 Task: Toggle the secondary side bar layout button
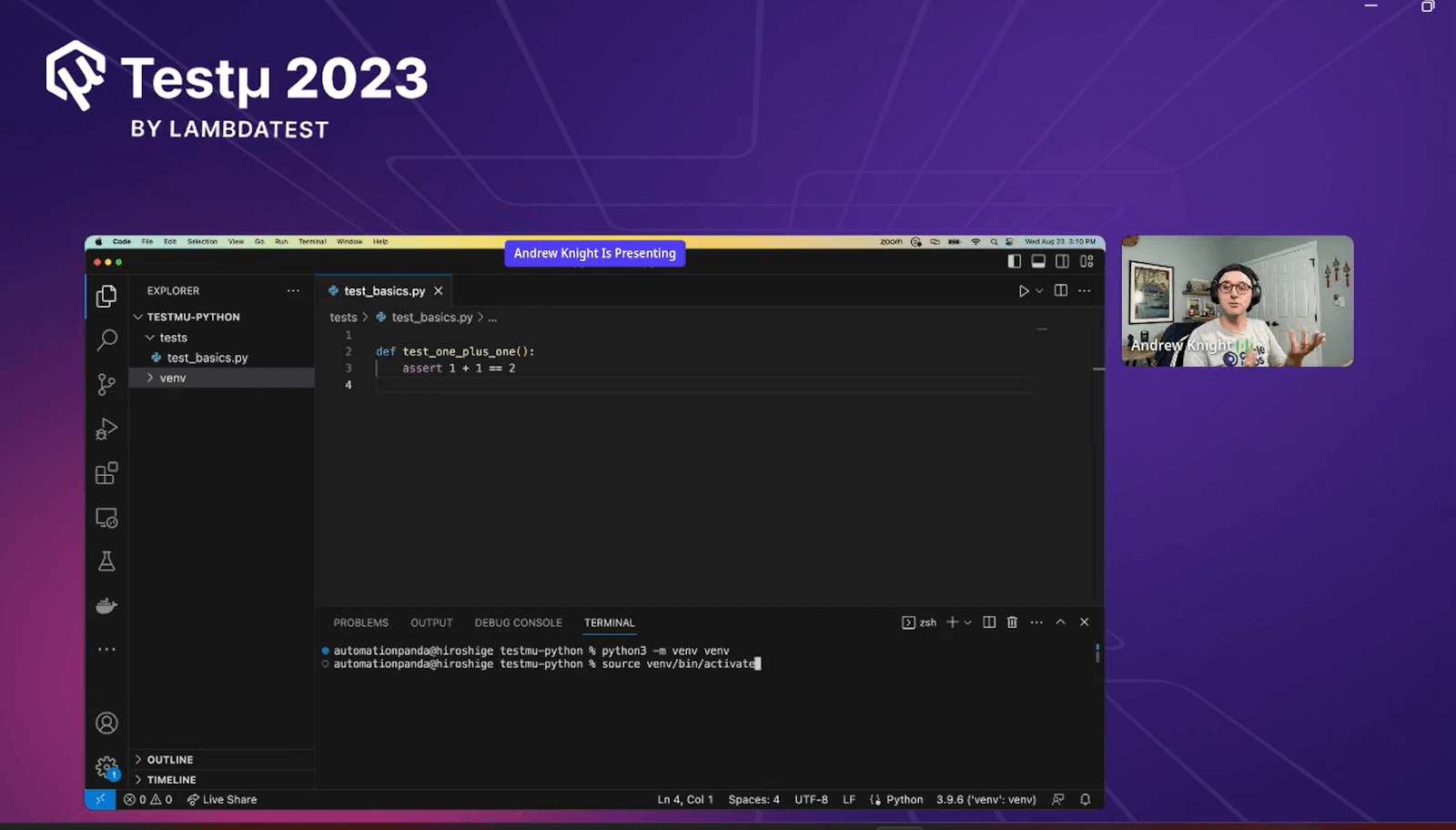coord(1062,261)
